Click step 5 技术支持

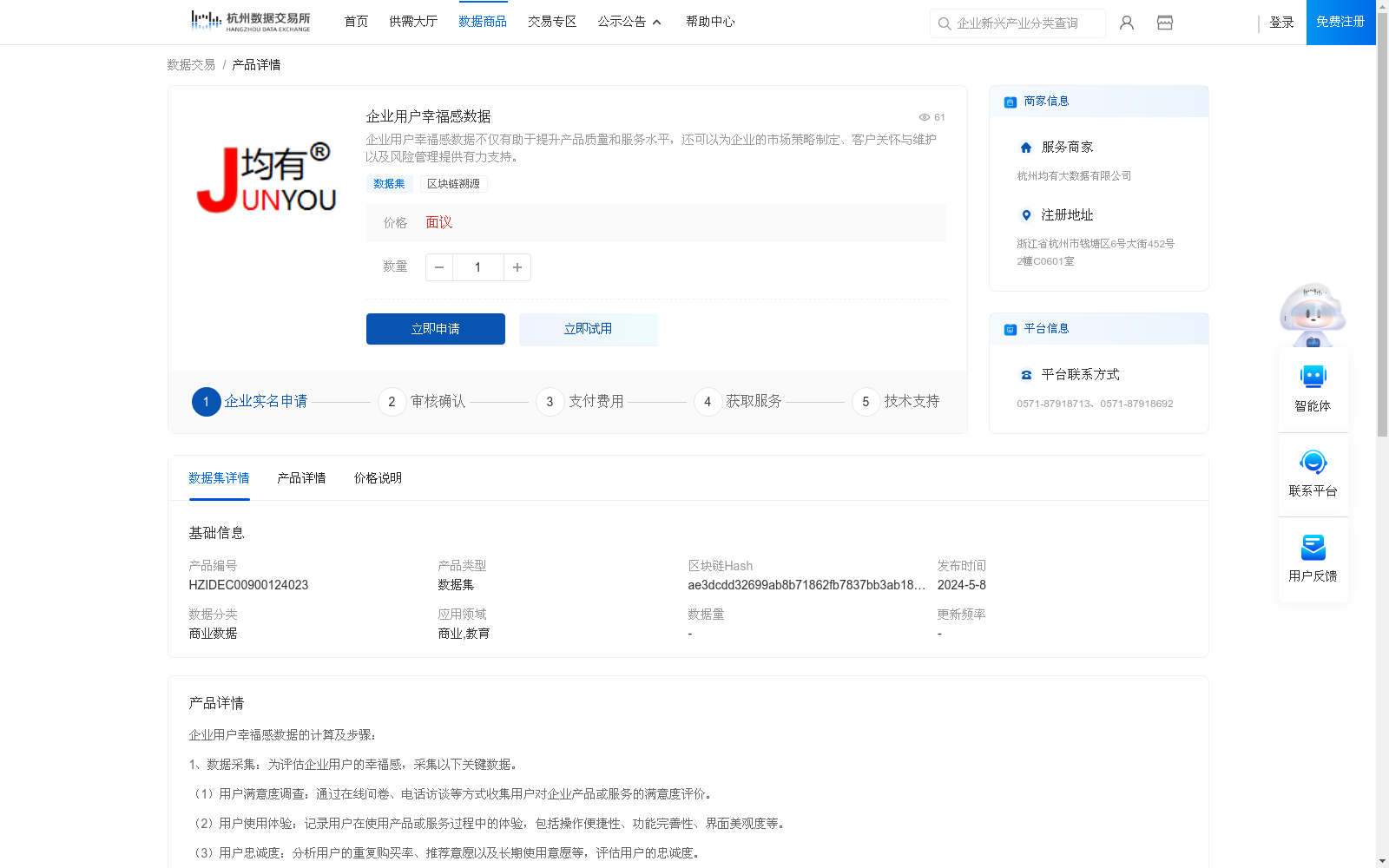click(x=896, y=402)
